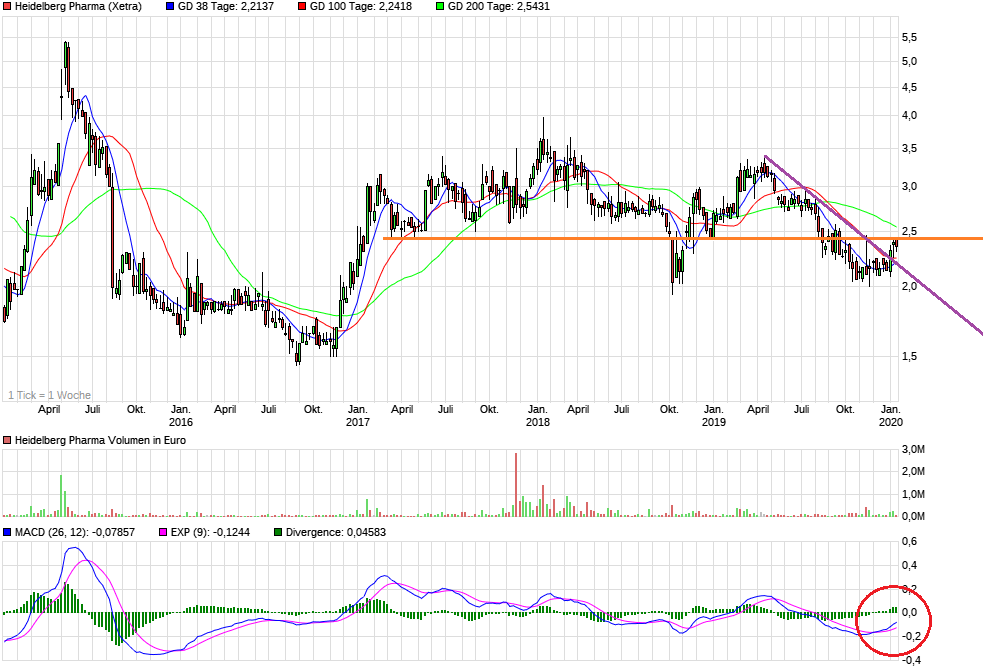Click the orange horizontal support line
The width and height of the screenshot is (983, 670).
tap(600, 238)
